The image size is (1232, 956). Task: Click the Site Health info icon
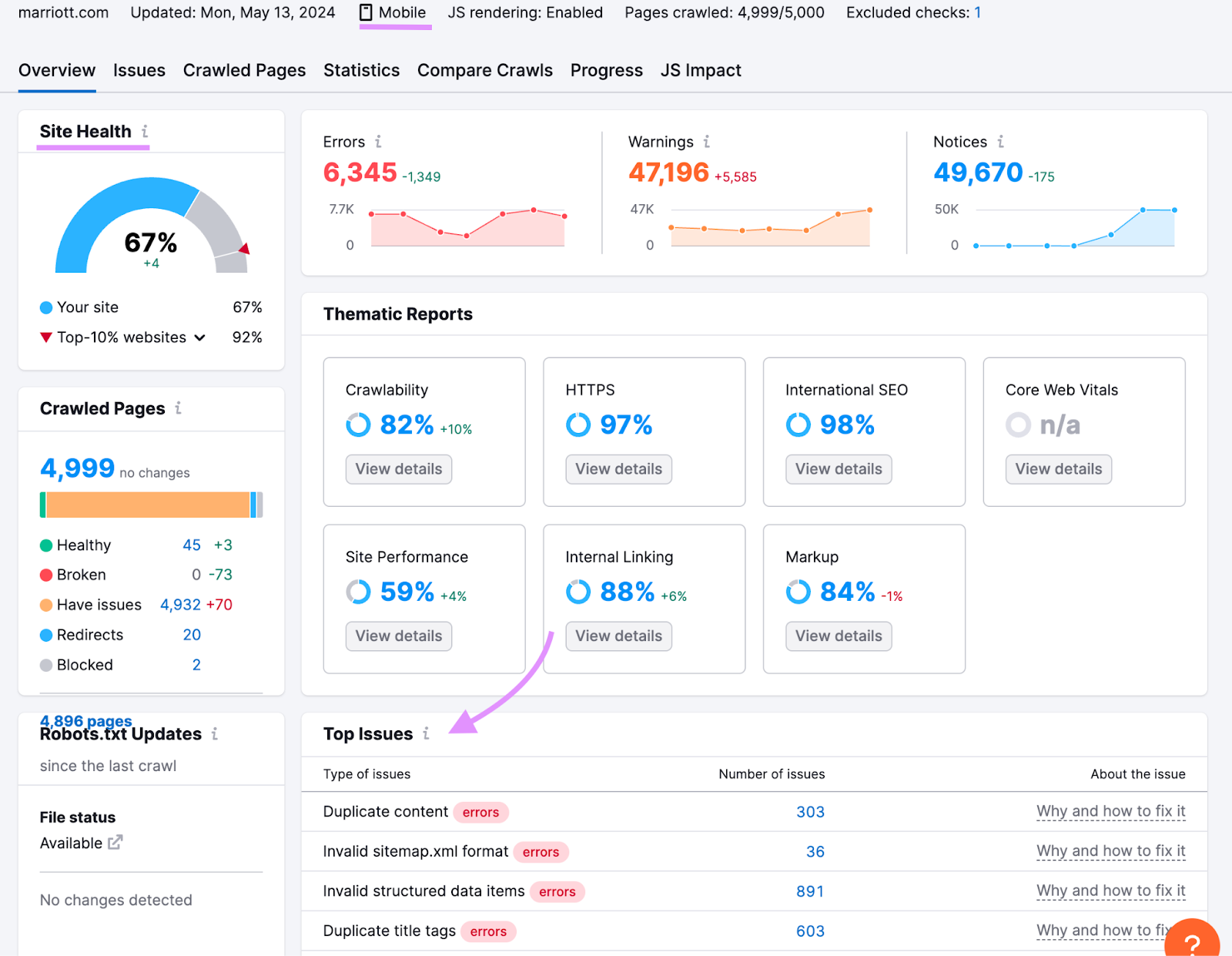point(144,132)
